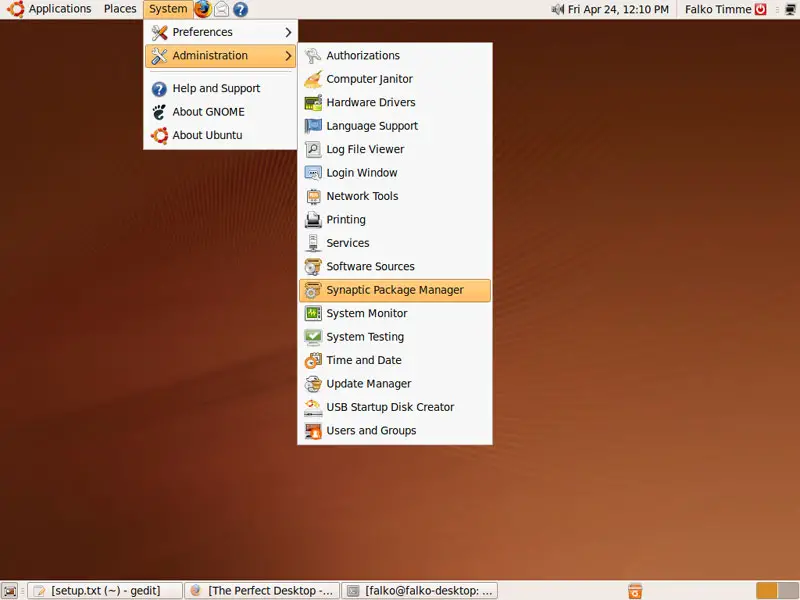The image size is (800, 600).
Task: Open the network monitor icon in top panel
Action: 790,9
